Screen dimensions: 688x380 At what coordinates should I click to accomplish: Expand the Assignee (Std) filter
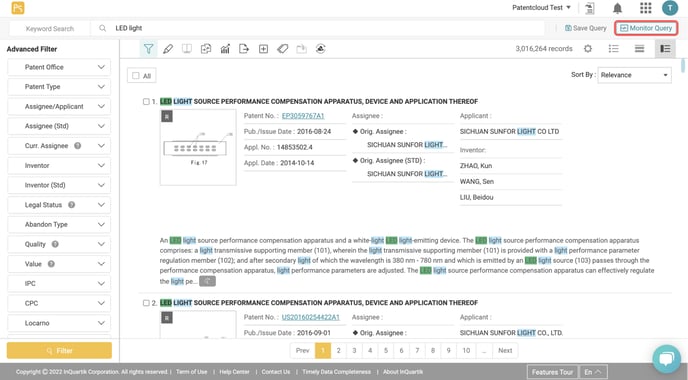(59, 126)
